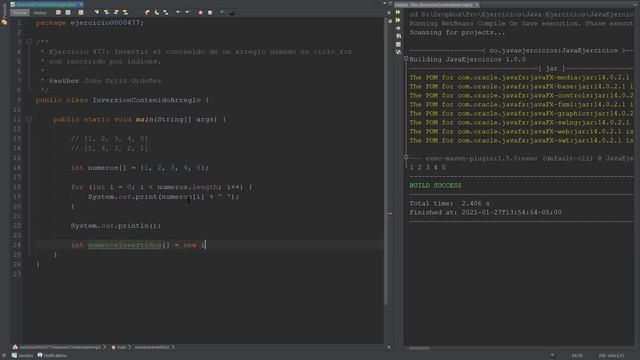The height and width of the screenshot is (360, 640).
Task: Click the System.out.println() line 22
Action: click(x=116, y=226)
